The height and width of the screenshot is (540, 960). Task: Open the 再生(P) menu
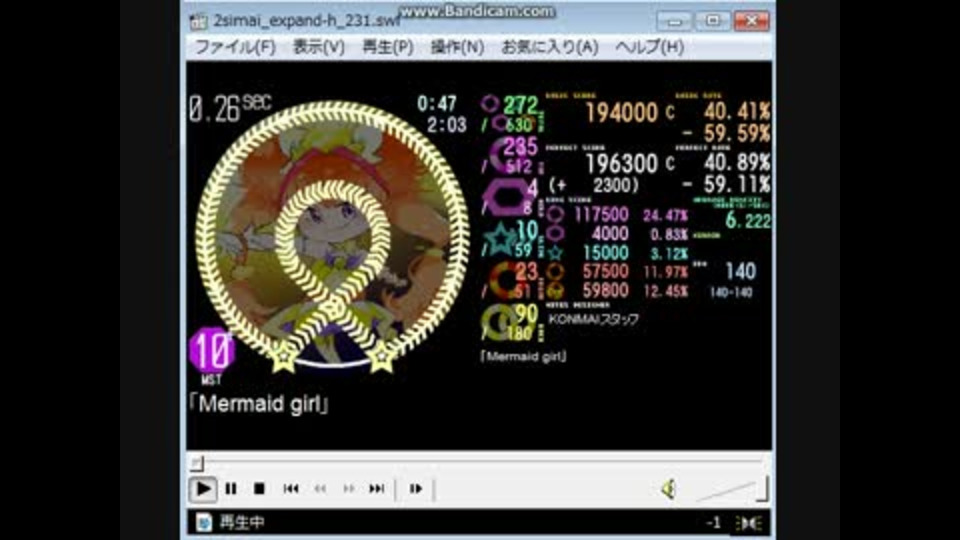click(388, 47)
